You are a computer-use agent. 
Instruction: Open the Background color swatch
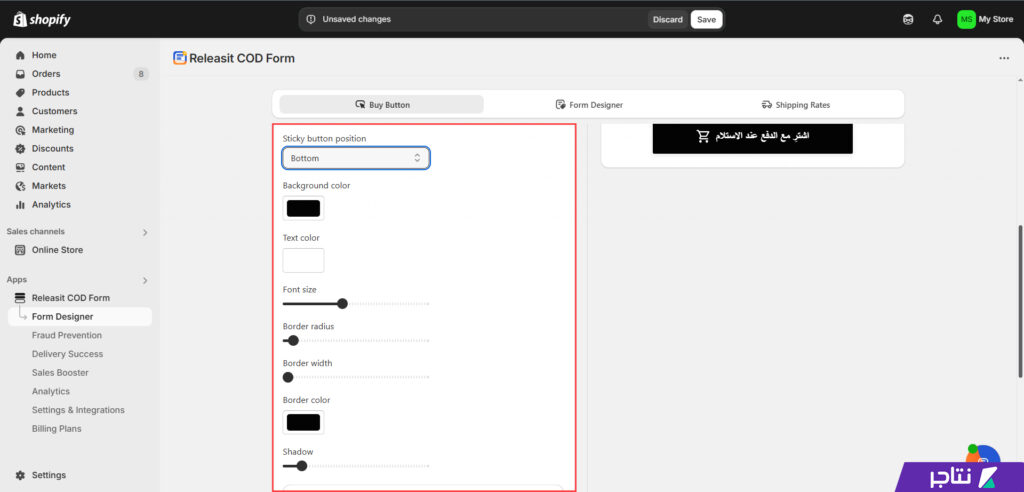303,208
